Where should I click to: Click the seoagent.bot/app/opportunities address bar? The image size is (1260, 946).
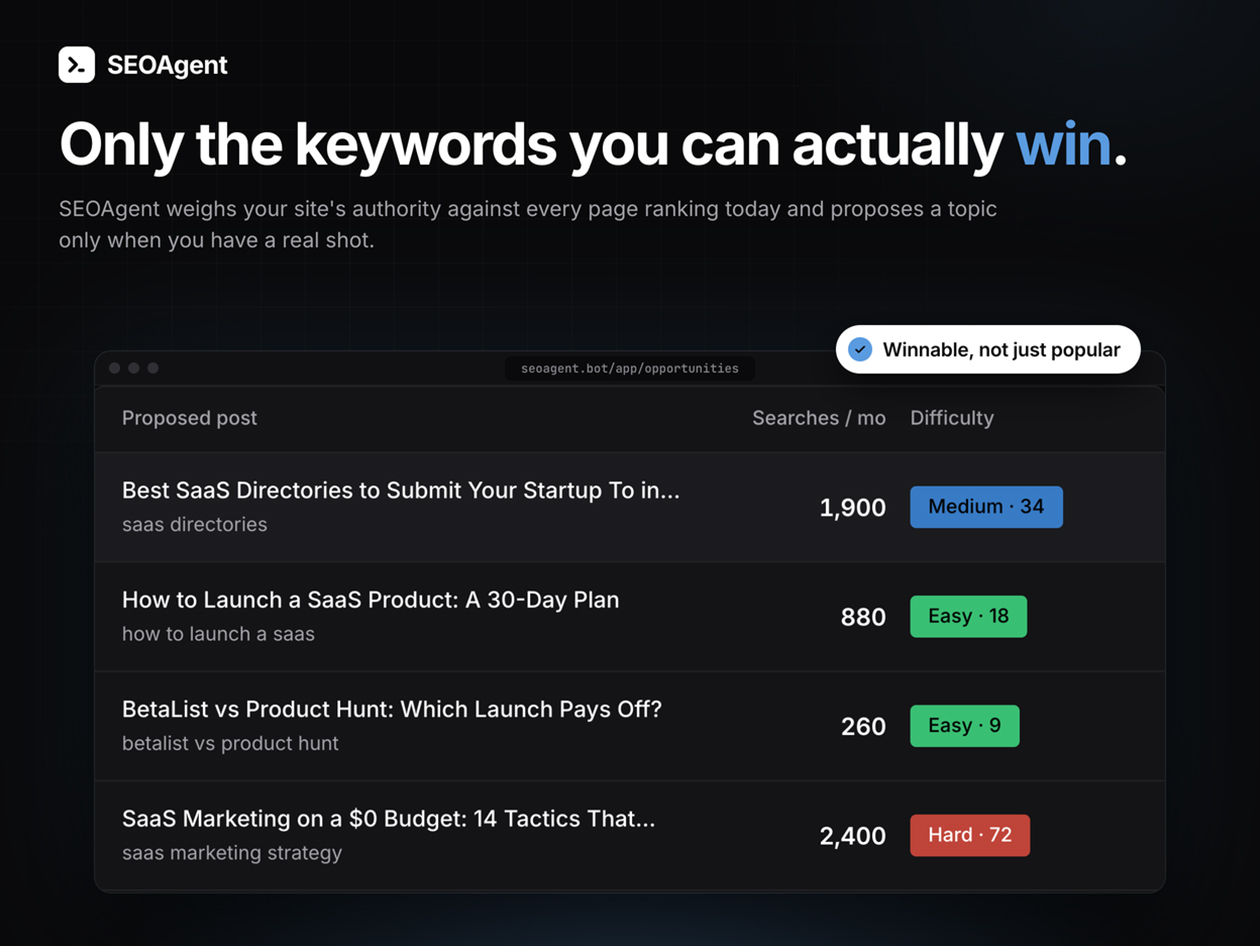[x=630, y=369]
